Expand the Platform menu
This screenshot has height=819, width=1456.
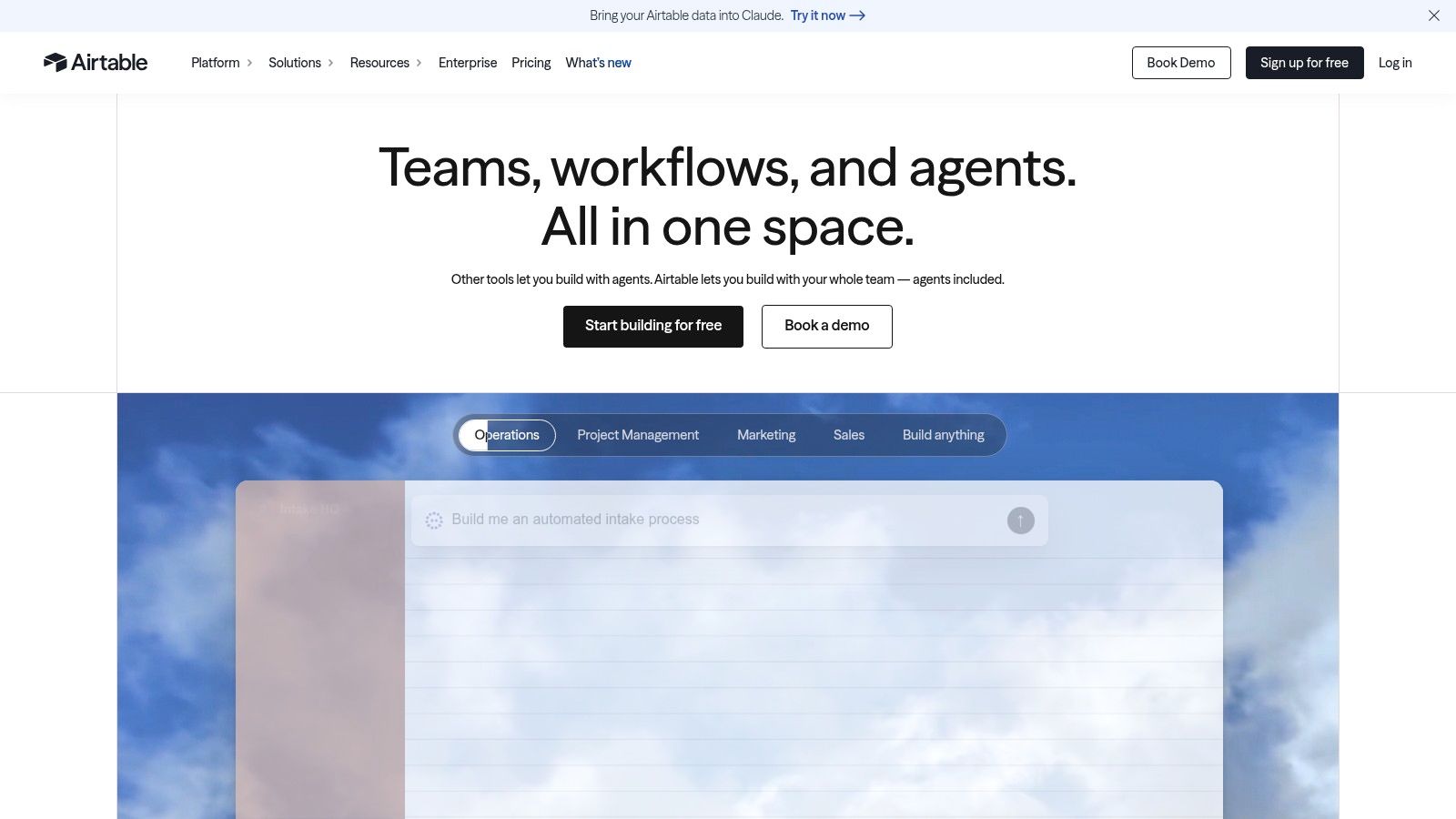[x=222, y=63]
